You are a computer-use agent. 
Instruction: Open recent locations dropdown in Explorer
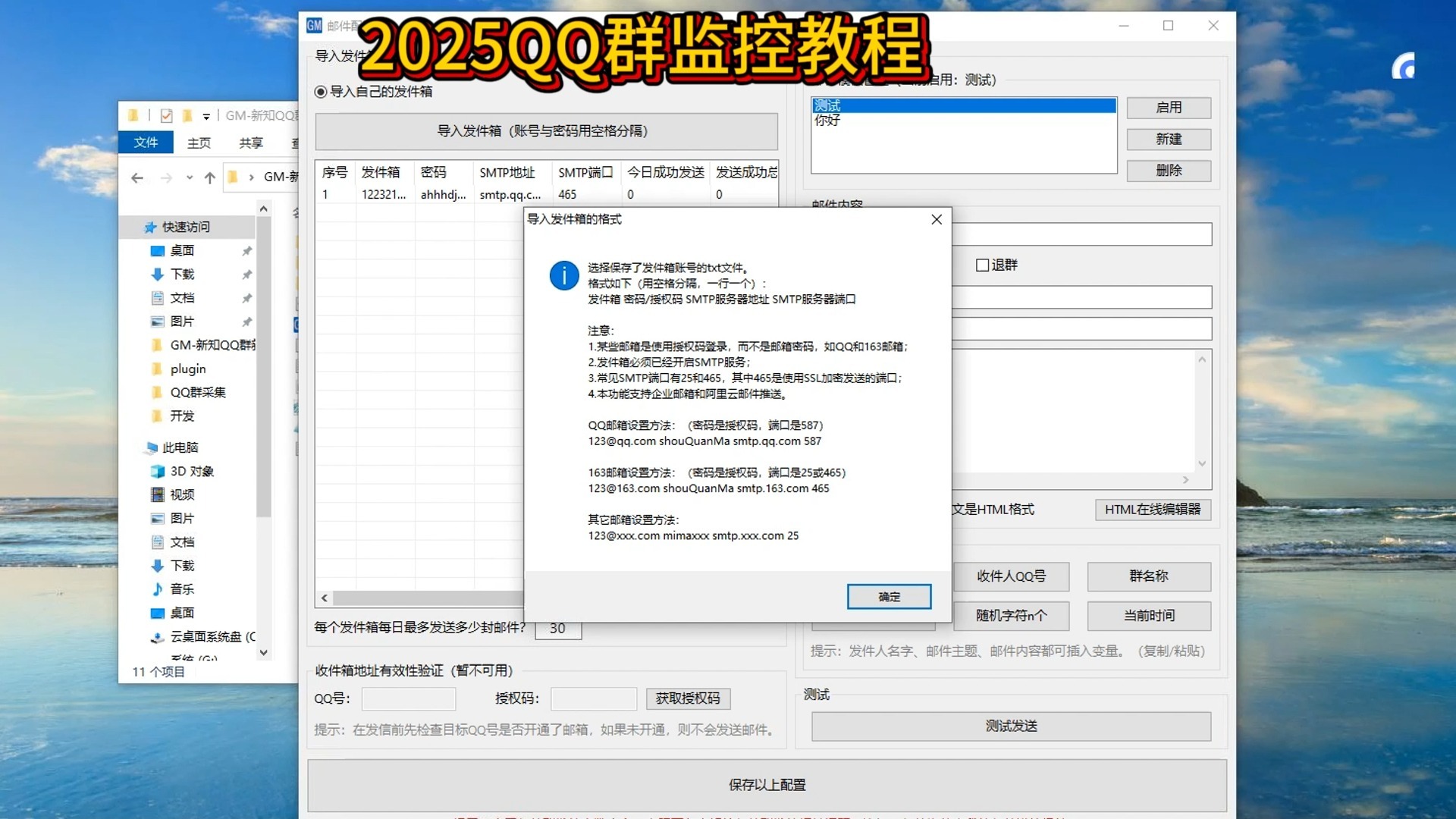[190, 177]
